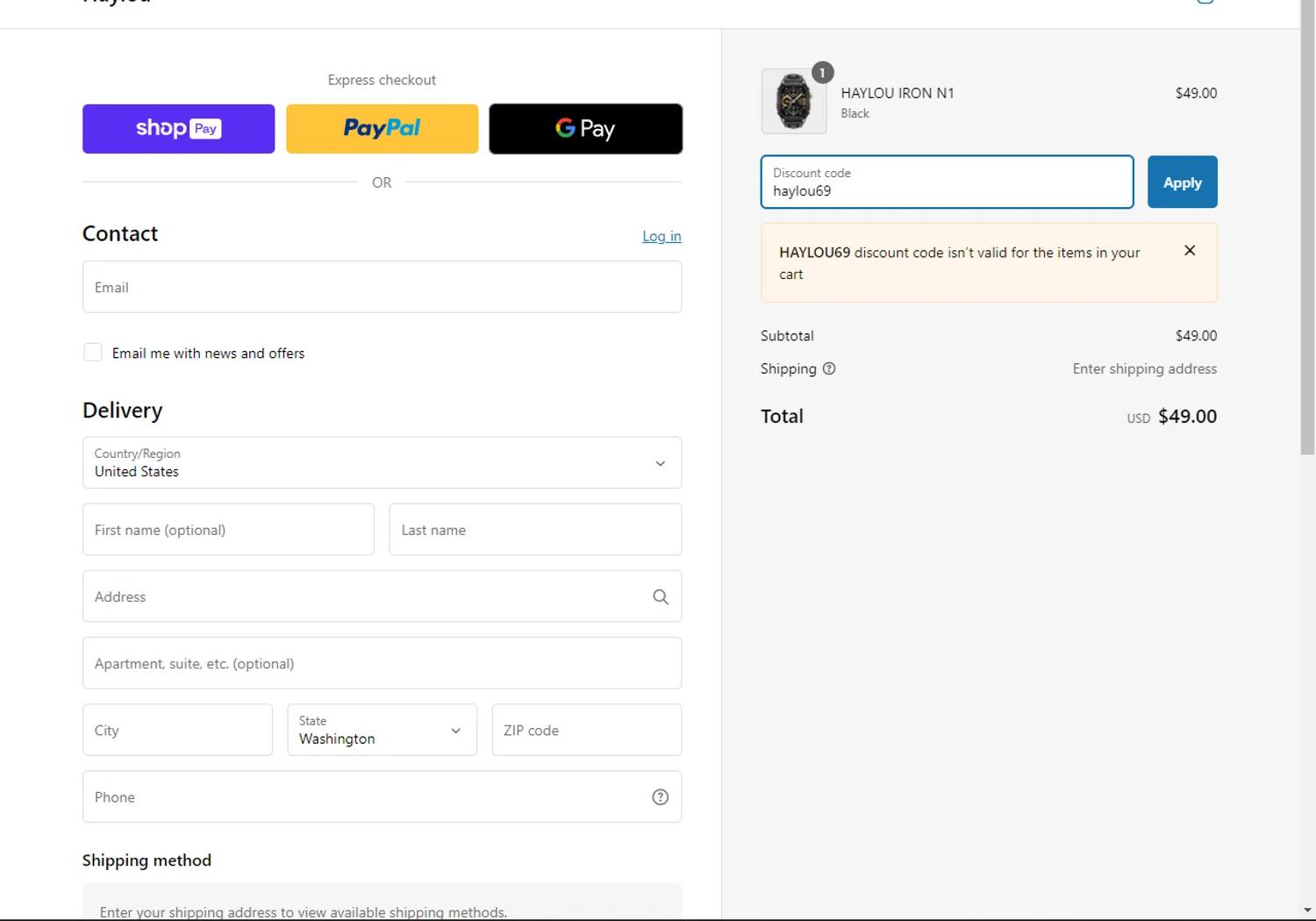The width and height of the screenshot is (1316, 921).
Task: Dismiss the invalid discount code message
Action: click(1190, 251)
